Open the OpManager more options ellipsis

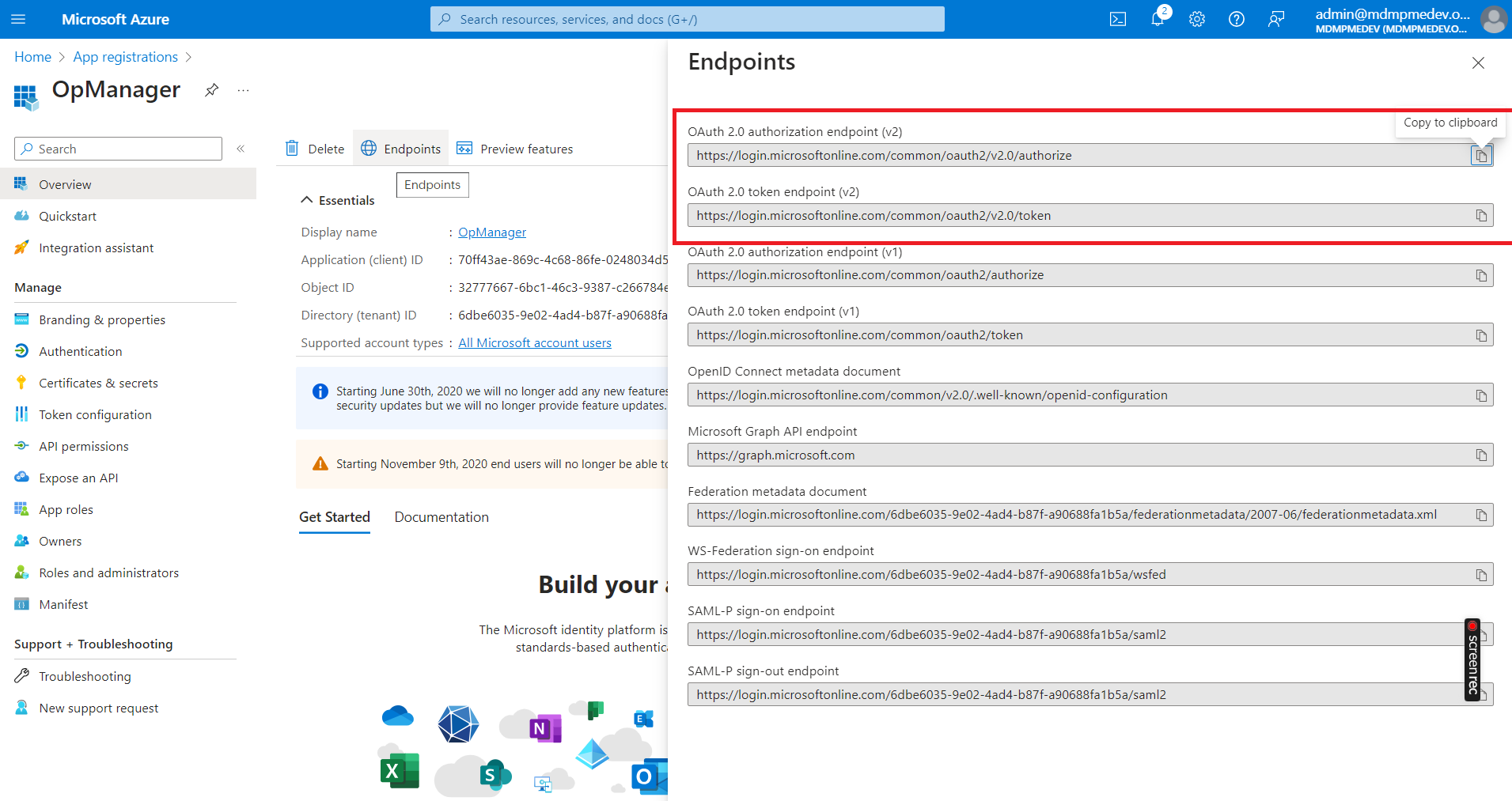(x=243, y=90)
